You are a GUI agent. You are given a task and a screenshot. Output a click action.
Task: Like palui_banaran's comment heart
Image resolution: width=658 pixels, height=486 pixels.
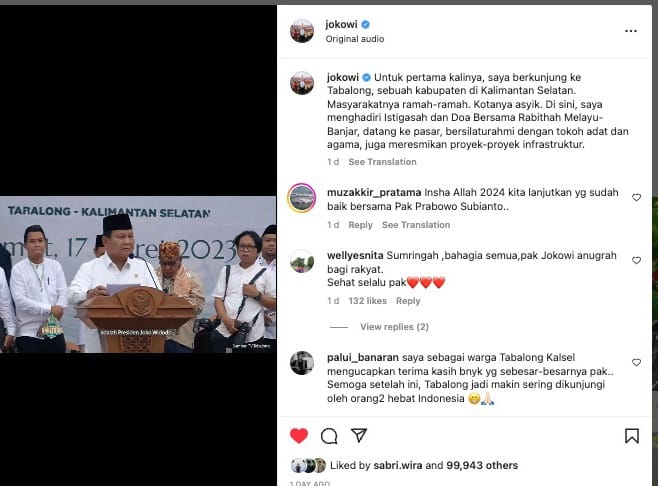pos(637,362)
